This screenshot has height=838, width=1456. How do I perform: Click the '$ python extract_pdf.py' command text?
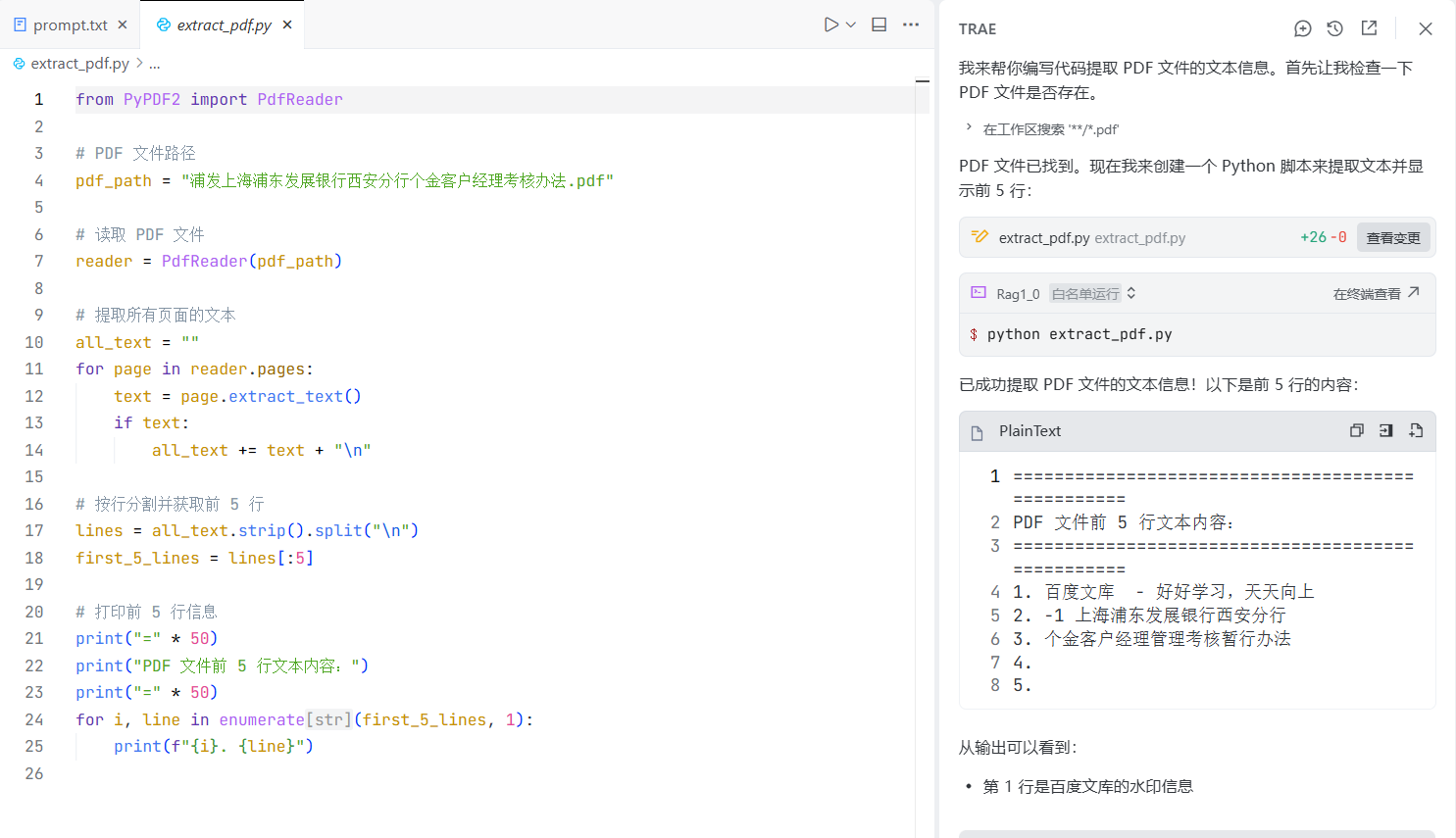[x=1071, y=334]
